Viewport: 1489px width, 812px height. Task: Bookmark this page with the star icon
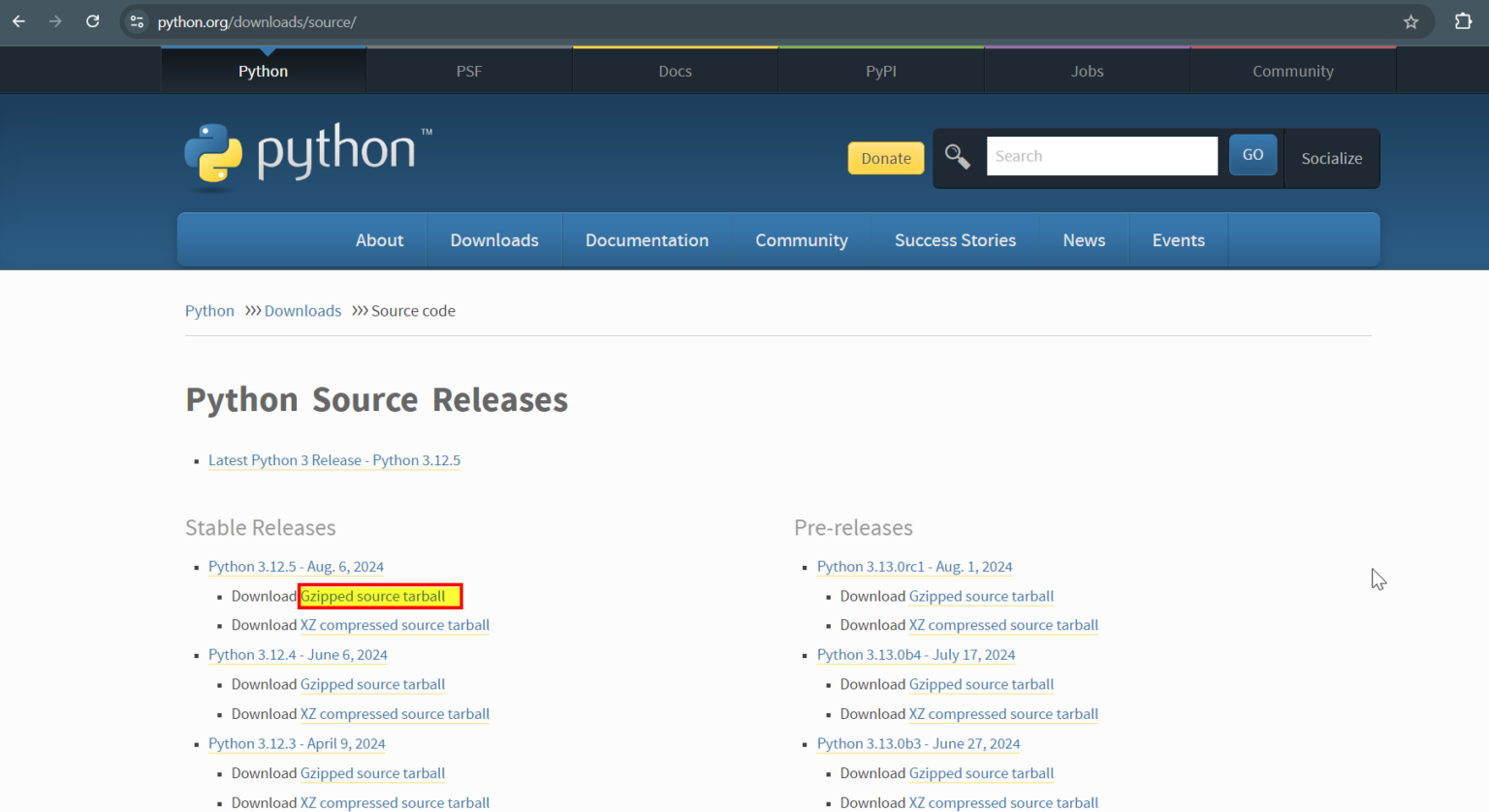click(1410, 21)
